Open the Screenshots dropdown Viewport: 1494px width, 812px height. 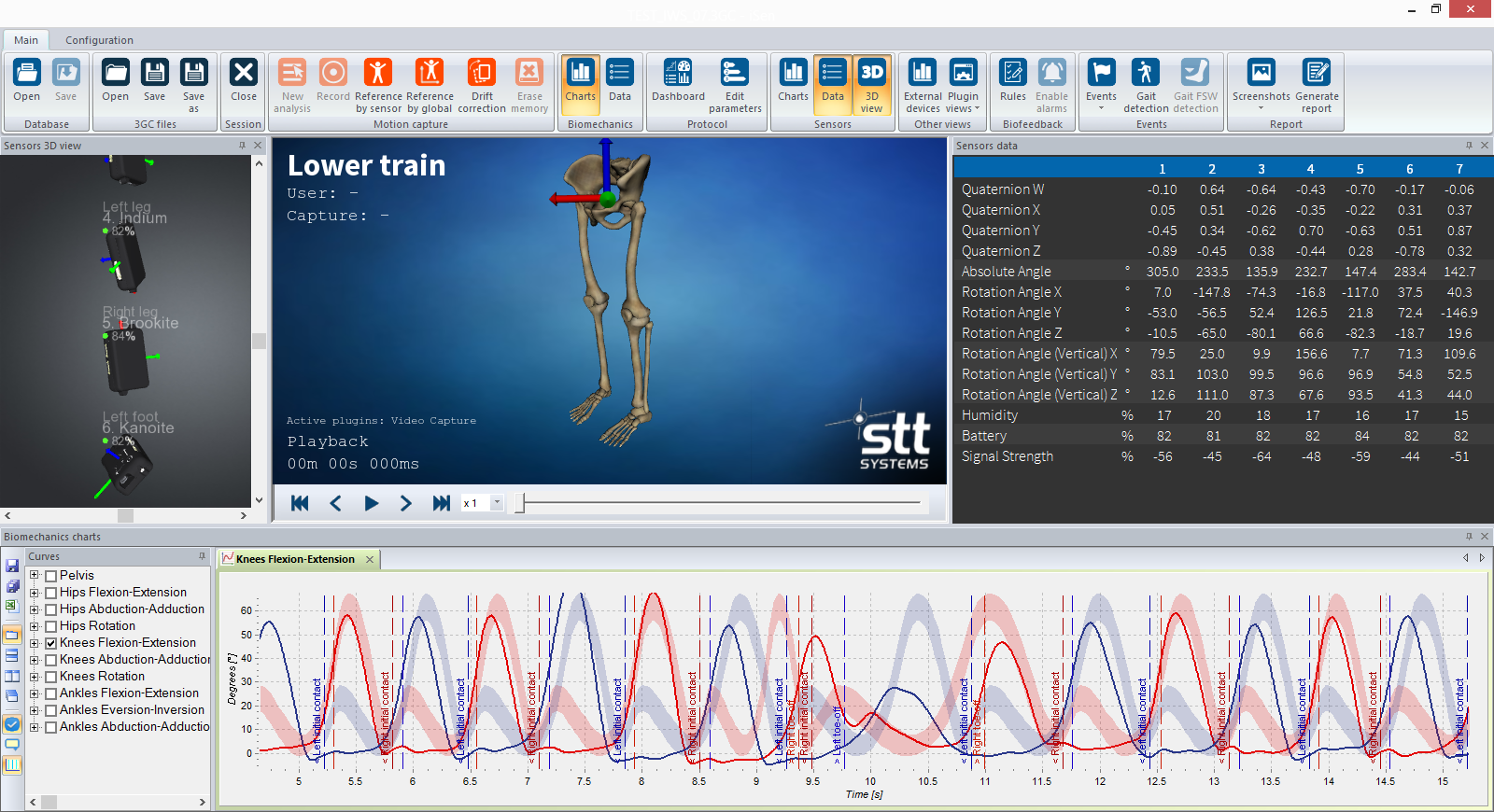click(x=1261, y=85)
